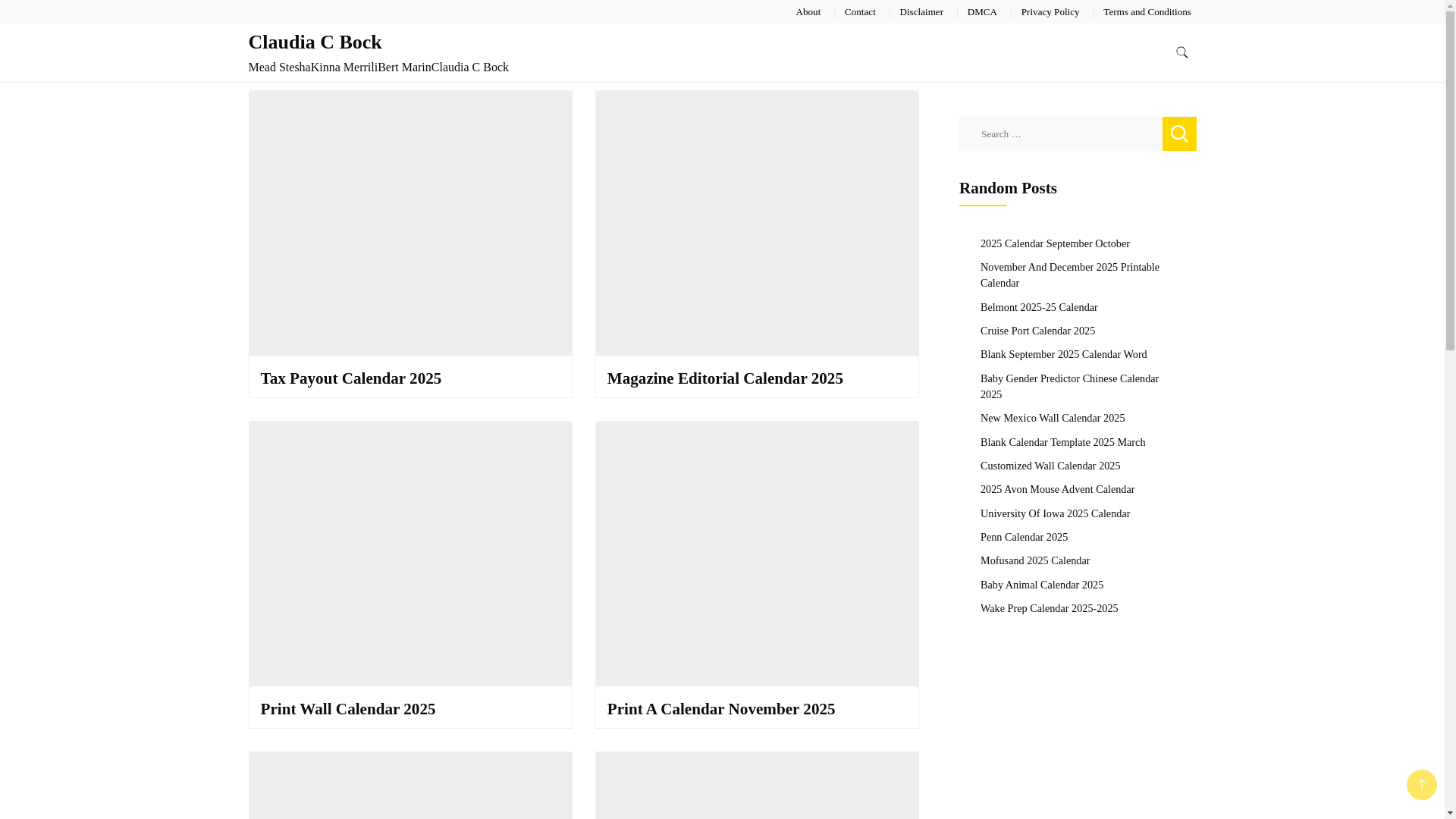The width and height of the screenshot is (1456, 819).
Task: Open Customized Wall Calendar 2025 link
Action: point(1050,466)
